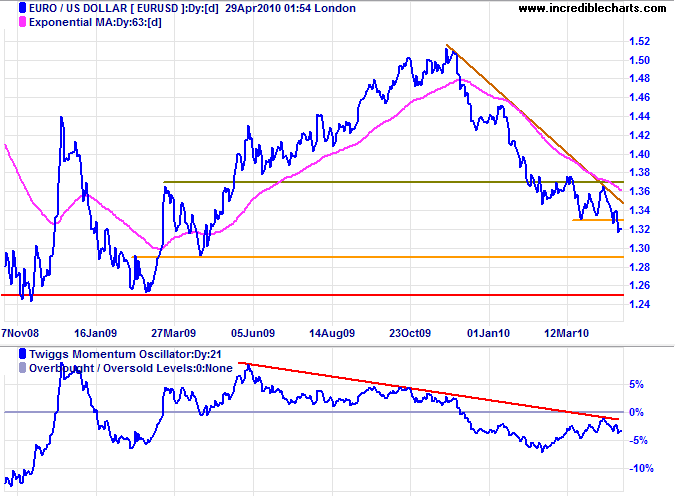This screenshot has width=675, height=500.
Task: Click the 1.44 price axis value
Action: (639, 116)
